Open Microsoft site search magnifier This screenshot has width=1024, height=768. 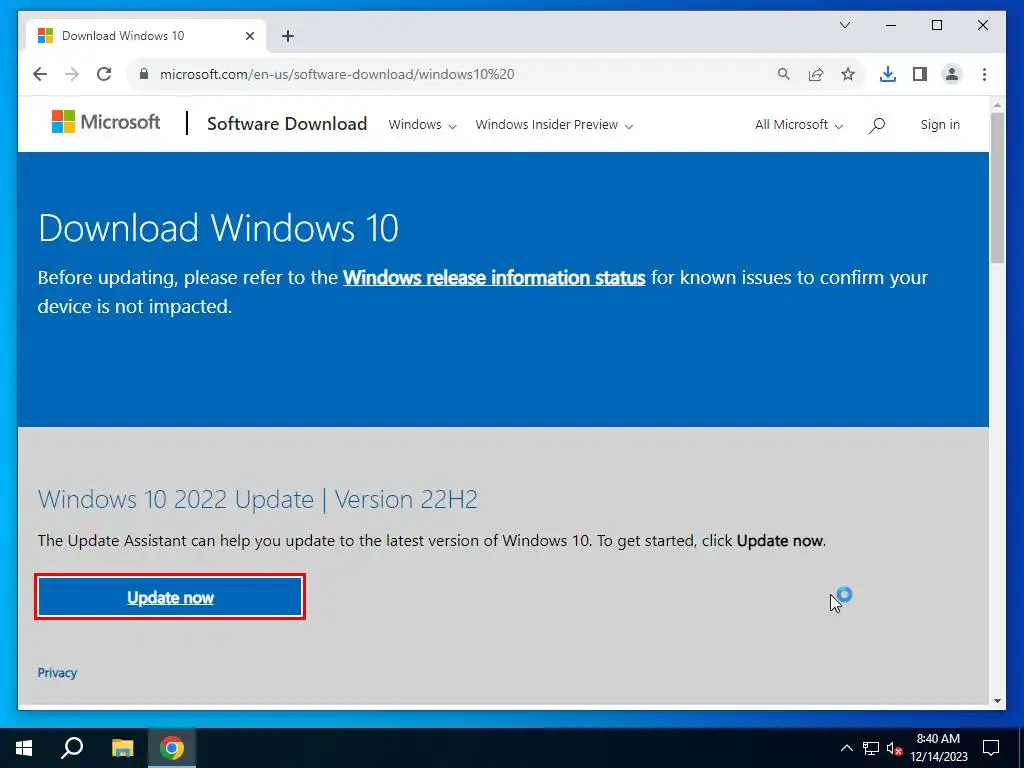coord(877,125)
